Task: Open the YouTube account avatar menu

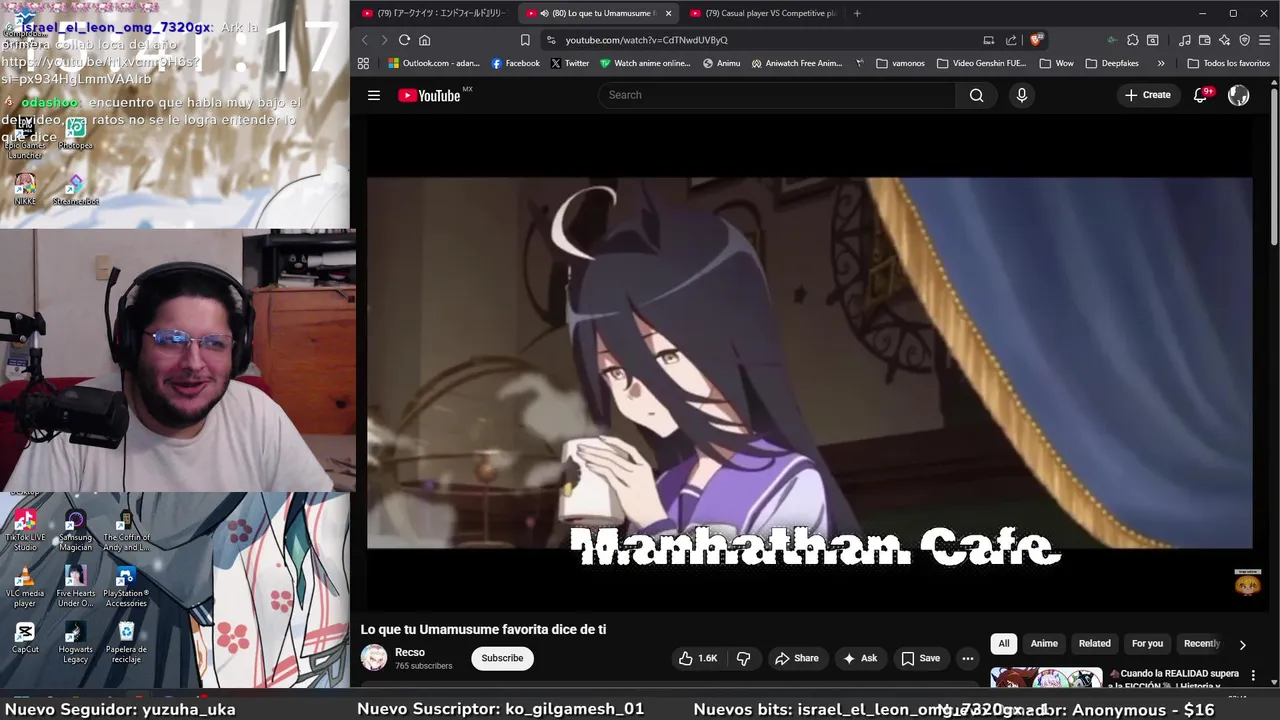Action: click(x=1238, y=95)
